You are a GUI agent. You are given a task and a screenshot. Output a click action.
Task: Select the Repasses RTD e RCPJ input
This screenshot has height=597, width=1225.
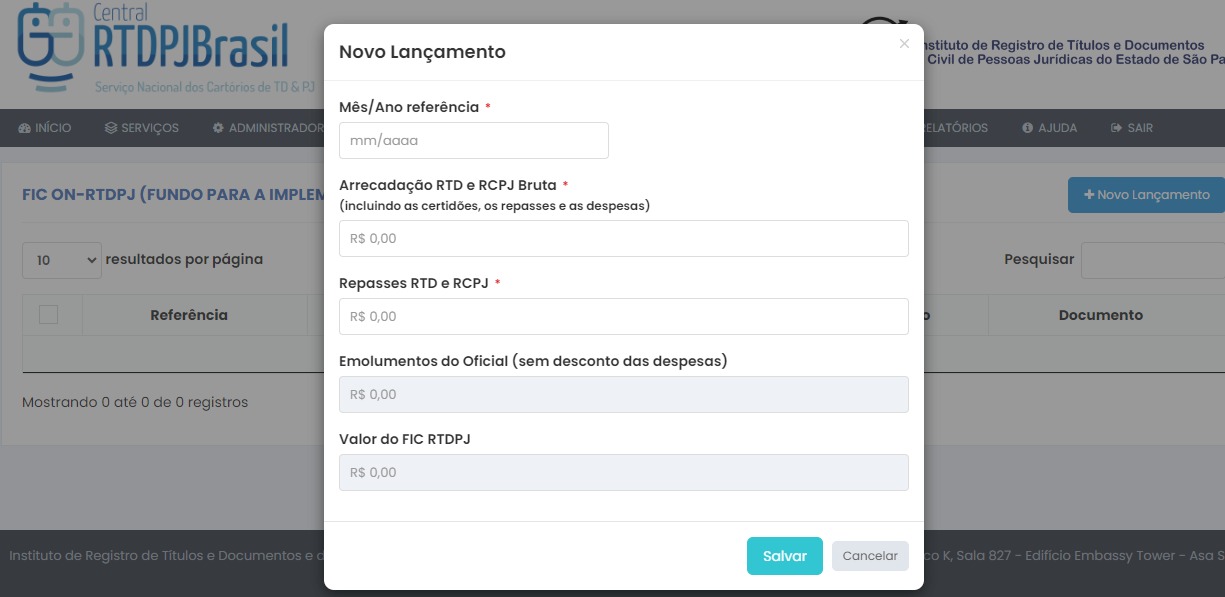624,316
